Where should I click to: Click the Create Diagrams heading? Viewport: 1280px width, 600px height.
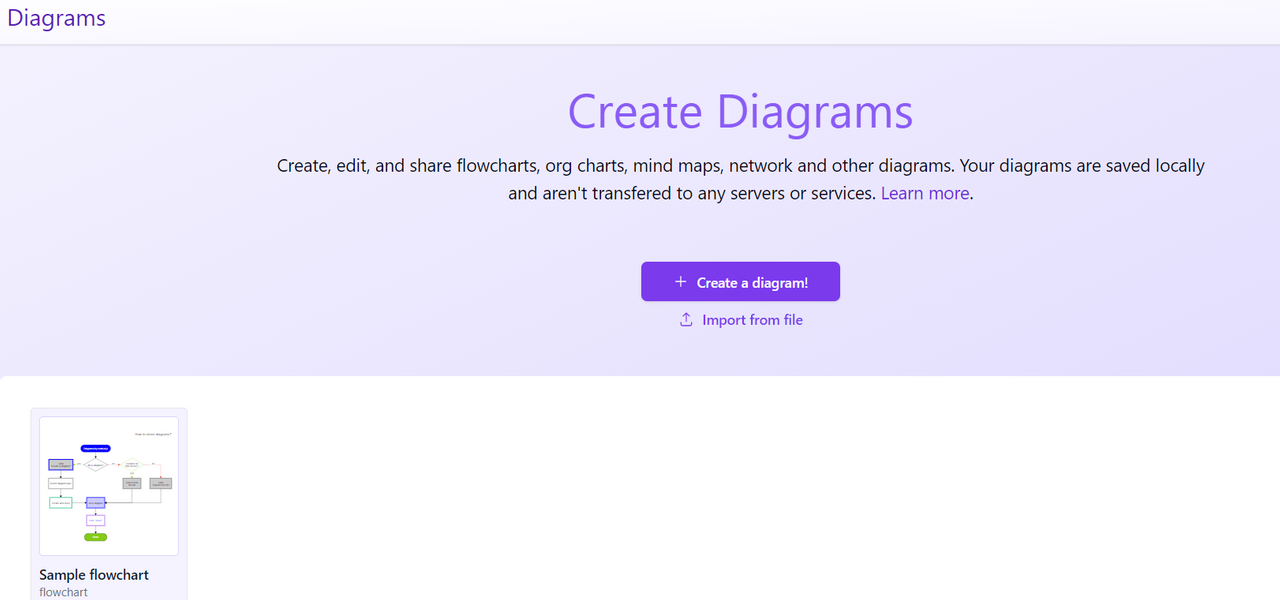[x=740, y=111]
